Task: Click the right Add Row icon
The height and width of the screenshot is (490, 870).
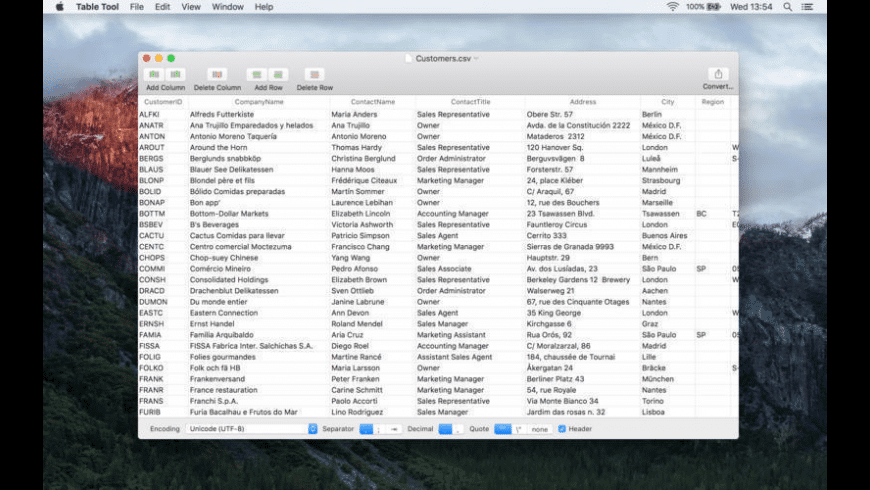Action: pos(278,75)
